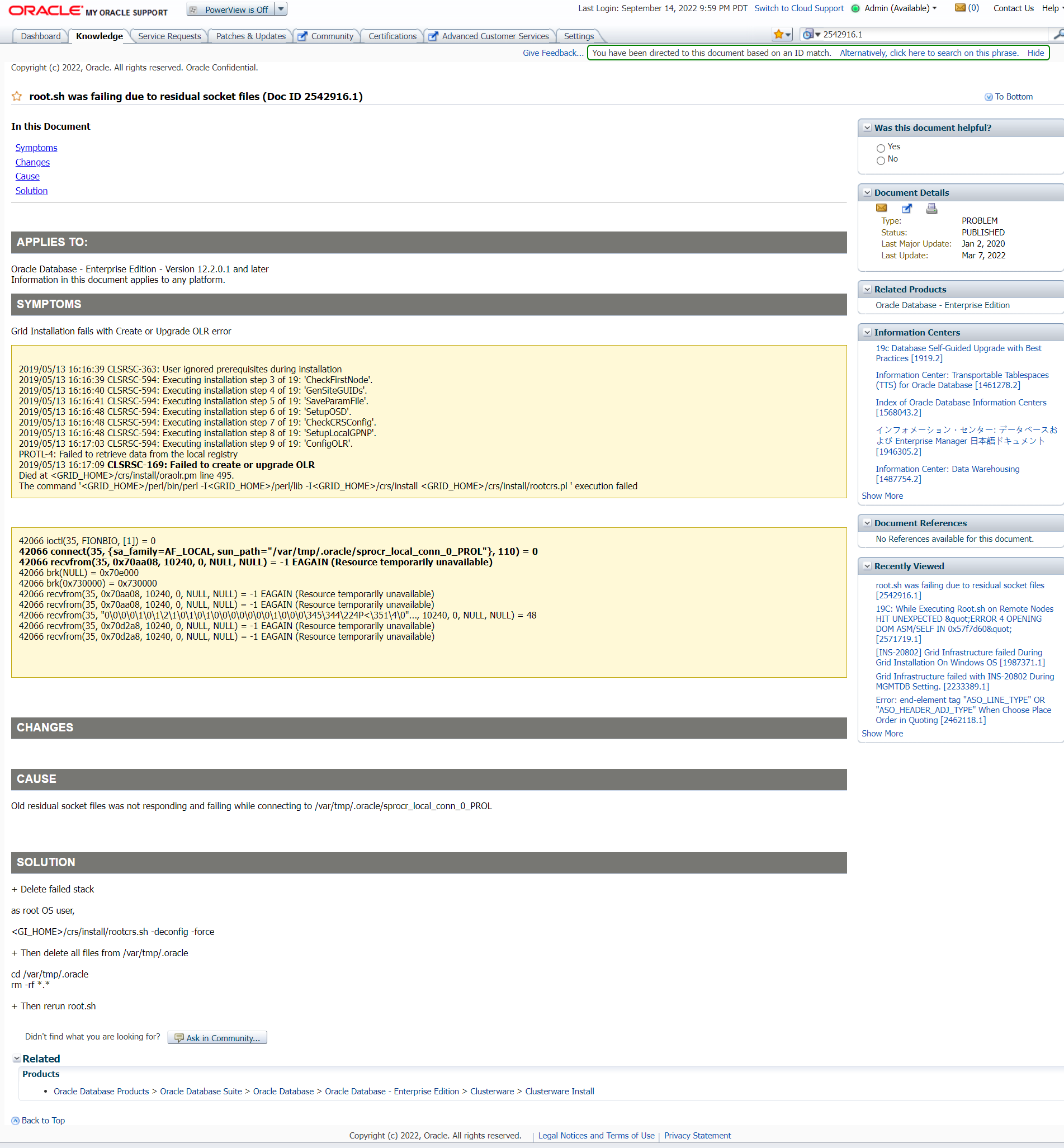
Task: Collapse Document References panel
Action: click(x=867, y=523)
